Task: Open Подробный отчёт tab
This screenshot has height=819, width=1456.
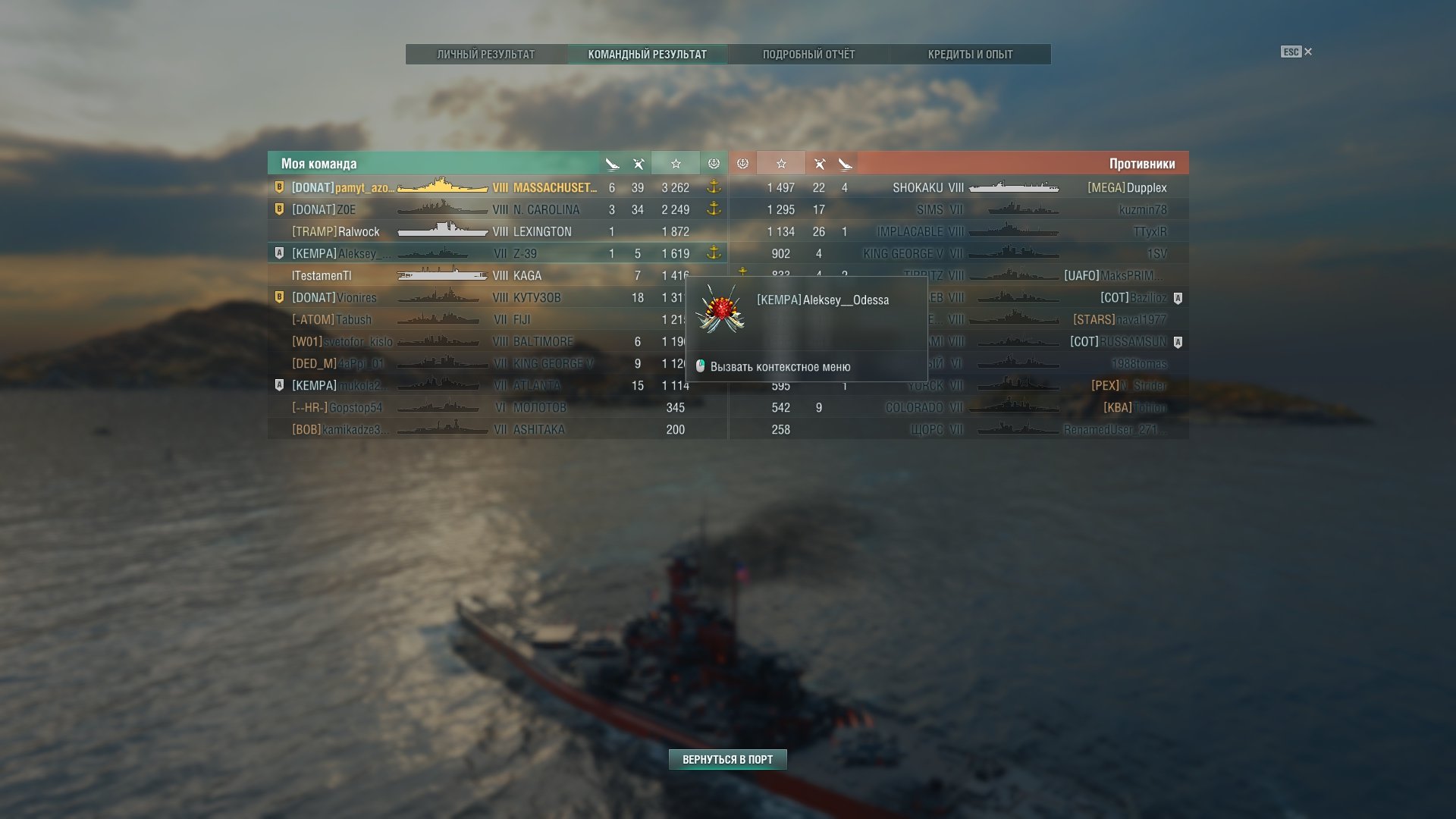Action: [x=809, y=55]
